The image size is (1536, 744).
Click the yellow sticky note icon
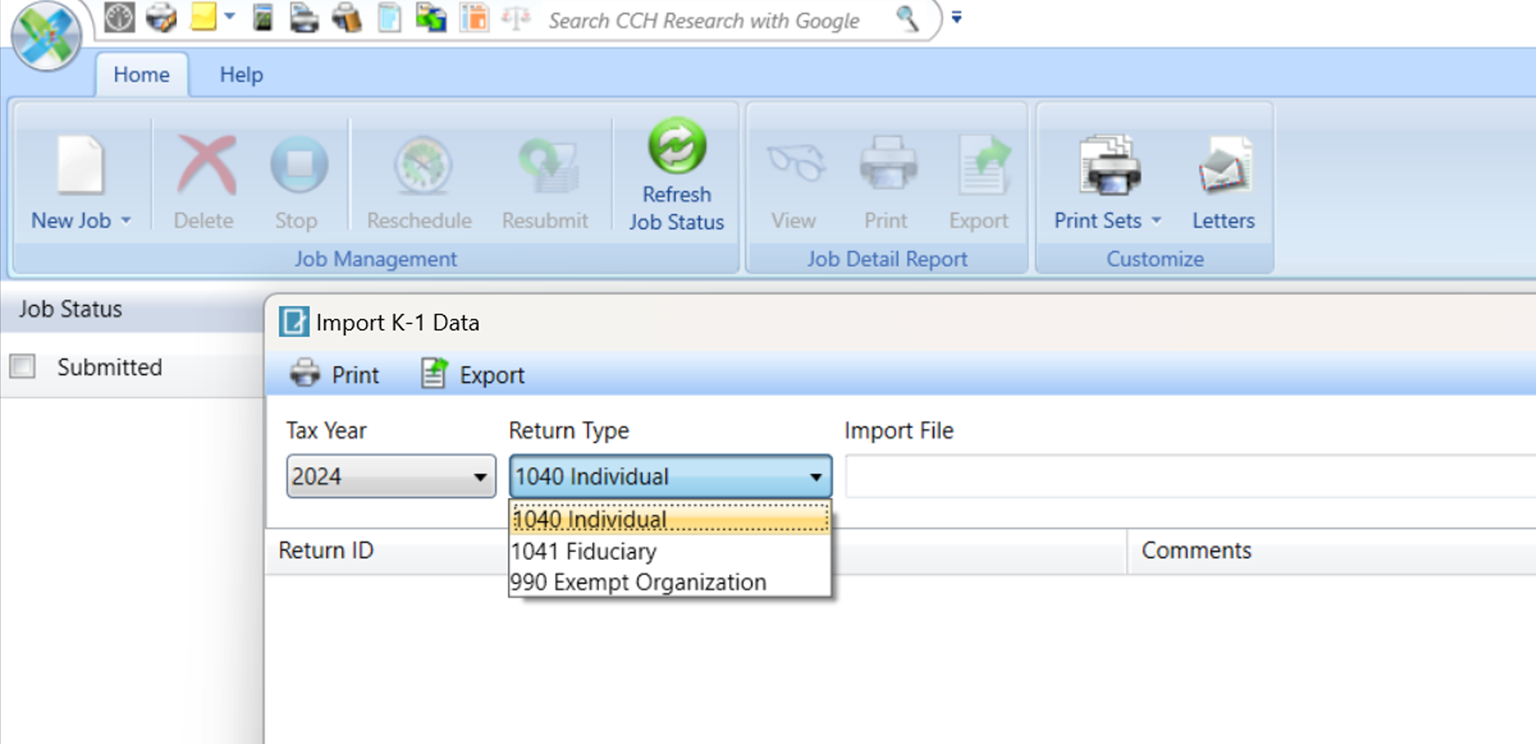(203, 17)
